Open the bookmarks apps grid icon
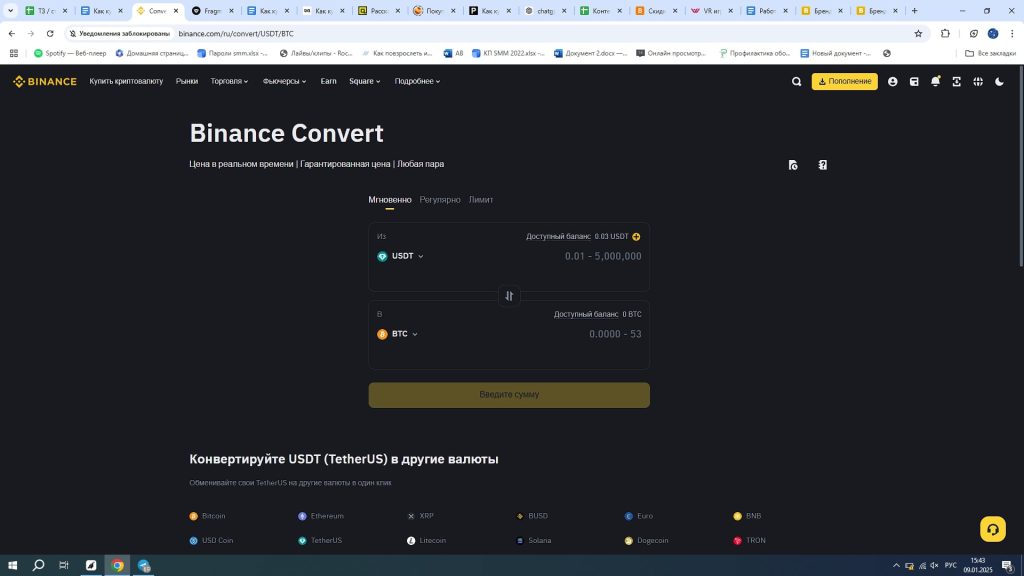Screen dimensions: 1024x576 click(x=14, y=54)
